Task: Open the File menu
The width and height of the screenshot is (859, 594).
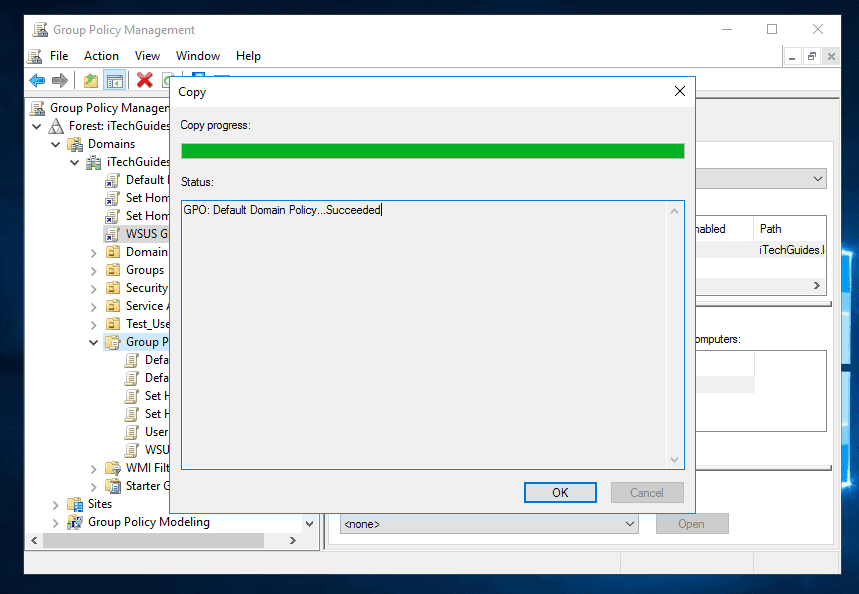Action: click(x=59, y=56)
